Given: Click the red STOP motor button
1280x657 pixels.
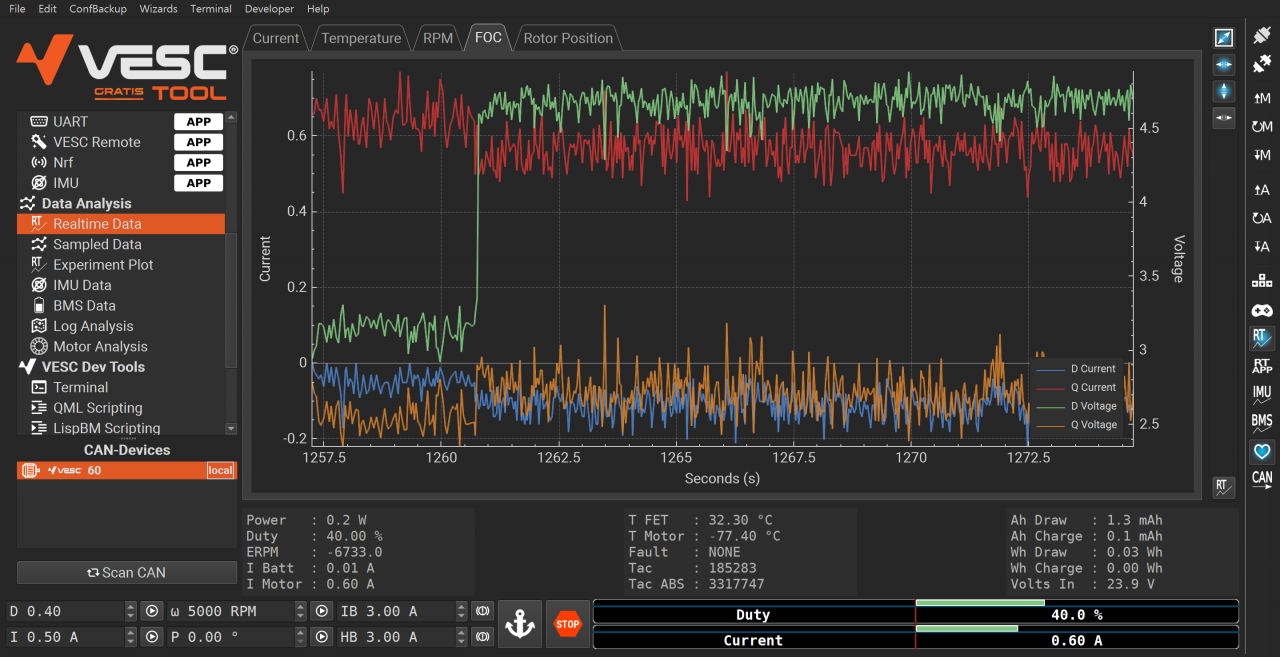Looking at the screenshot, I should click(567, 624).
